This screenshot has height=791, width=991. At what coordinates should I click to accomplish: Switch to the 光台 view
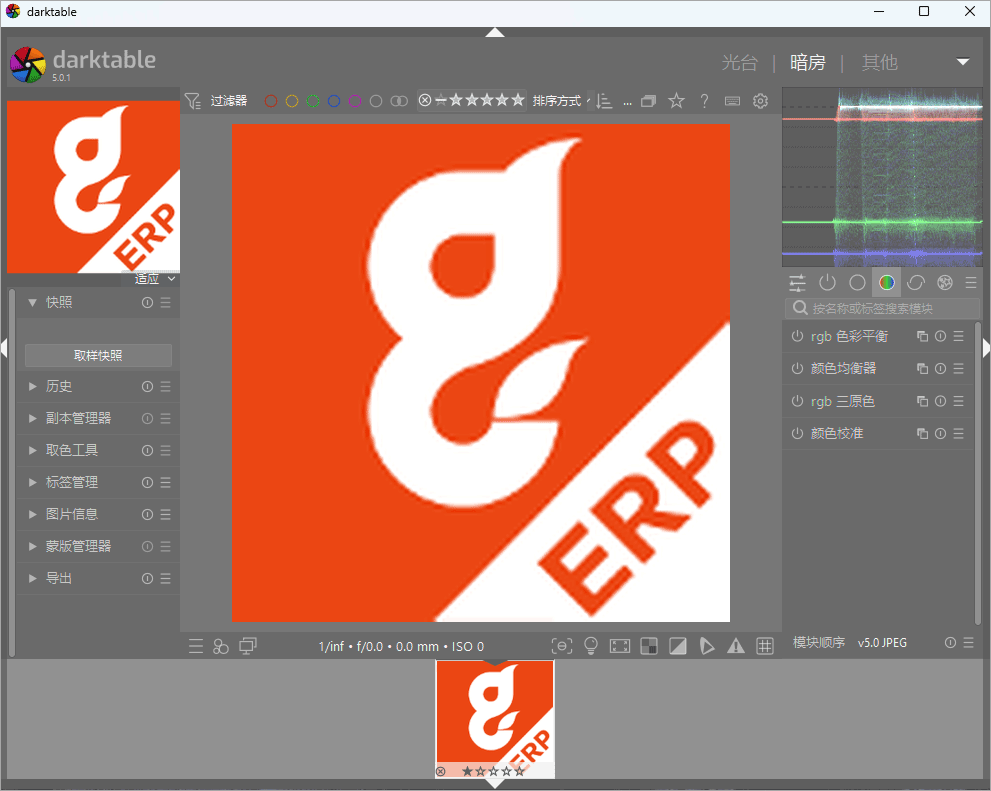(739, 62)
